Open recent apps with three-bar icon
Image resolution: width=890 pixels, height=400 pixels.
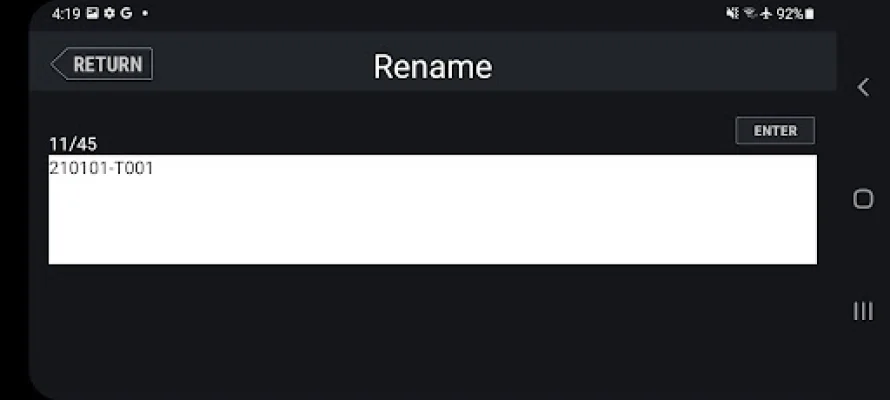863,311
